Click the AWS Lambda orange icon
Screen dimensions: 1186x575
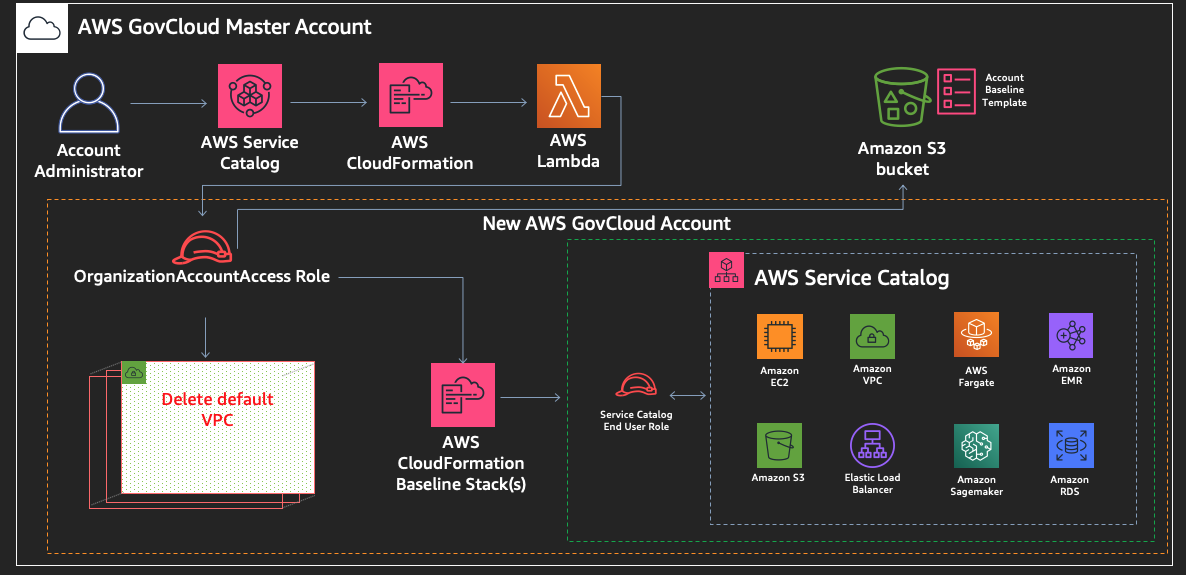tap(569, 95)
